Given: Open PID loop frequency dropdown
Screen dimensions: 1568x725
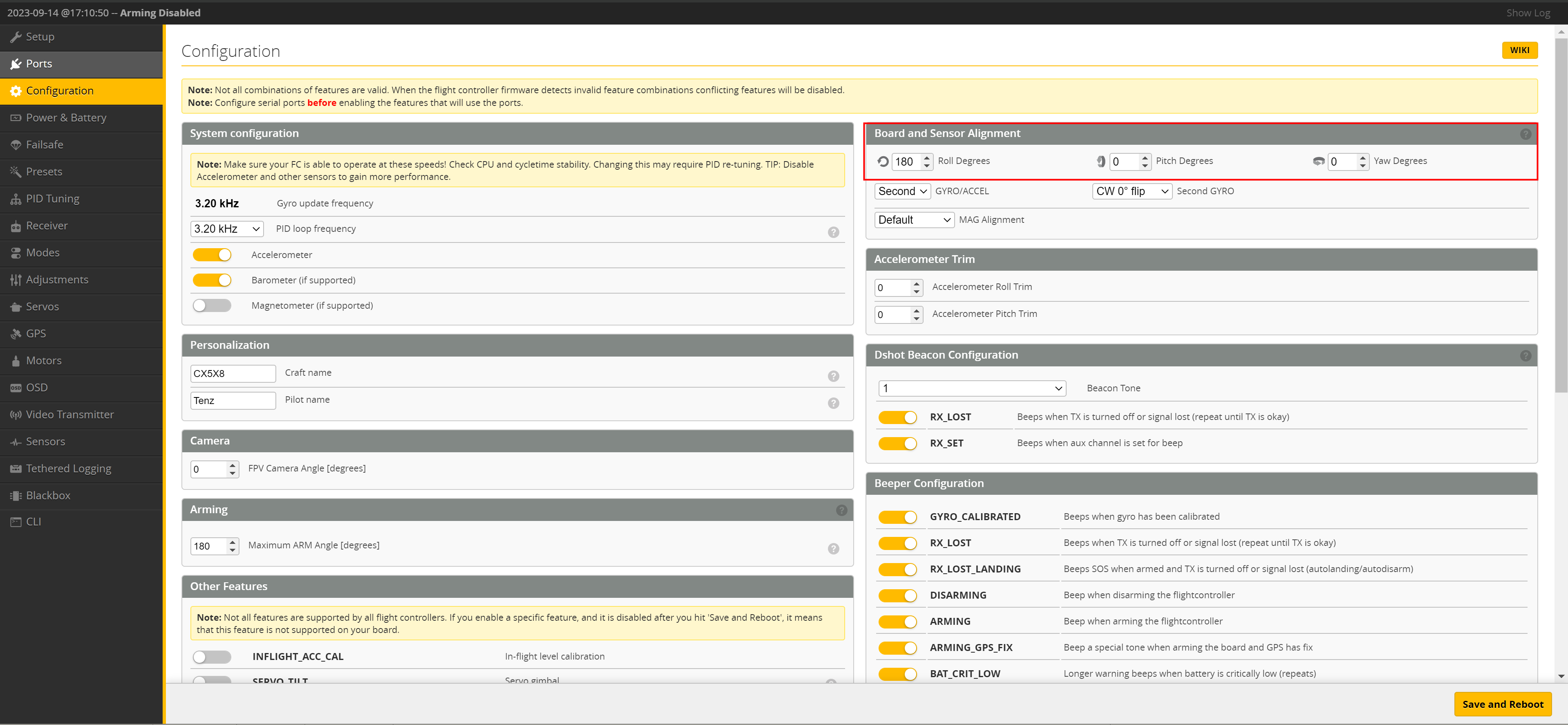Looking at the screenshot, I should pos(227,229).
